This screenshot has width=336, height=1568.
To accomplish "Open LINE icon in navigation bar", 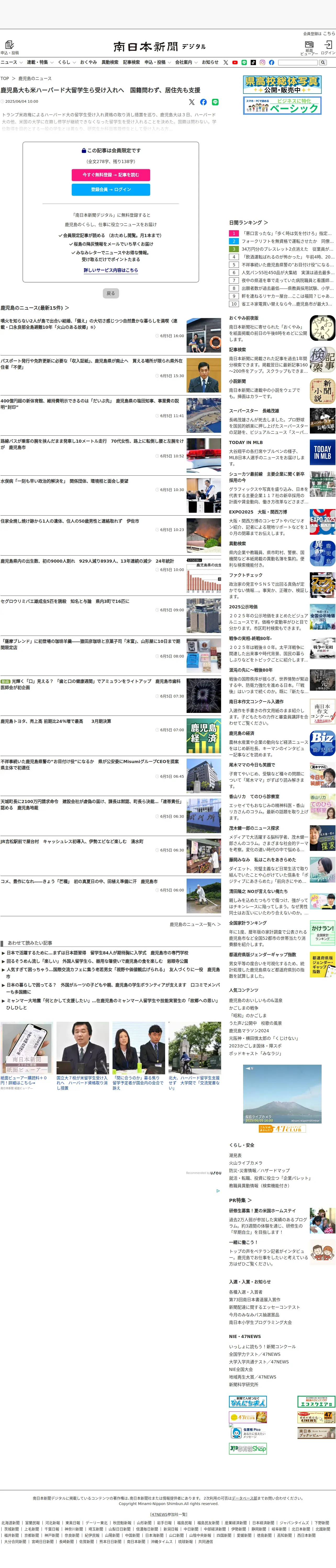I will click(x=244, y=62).
